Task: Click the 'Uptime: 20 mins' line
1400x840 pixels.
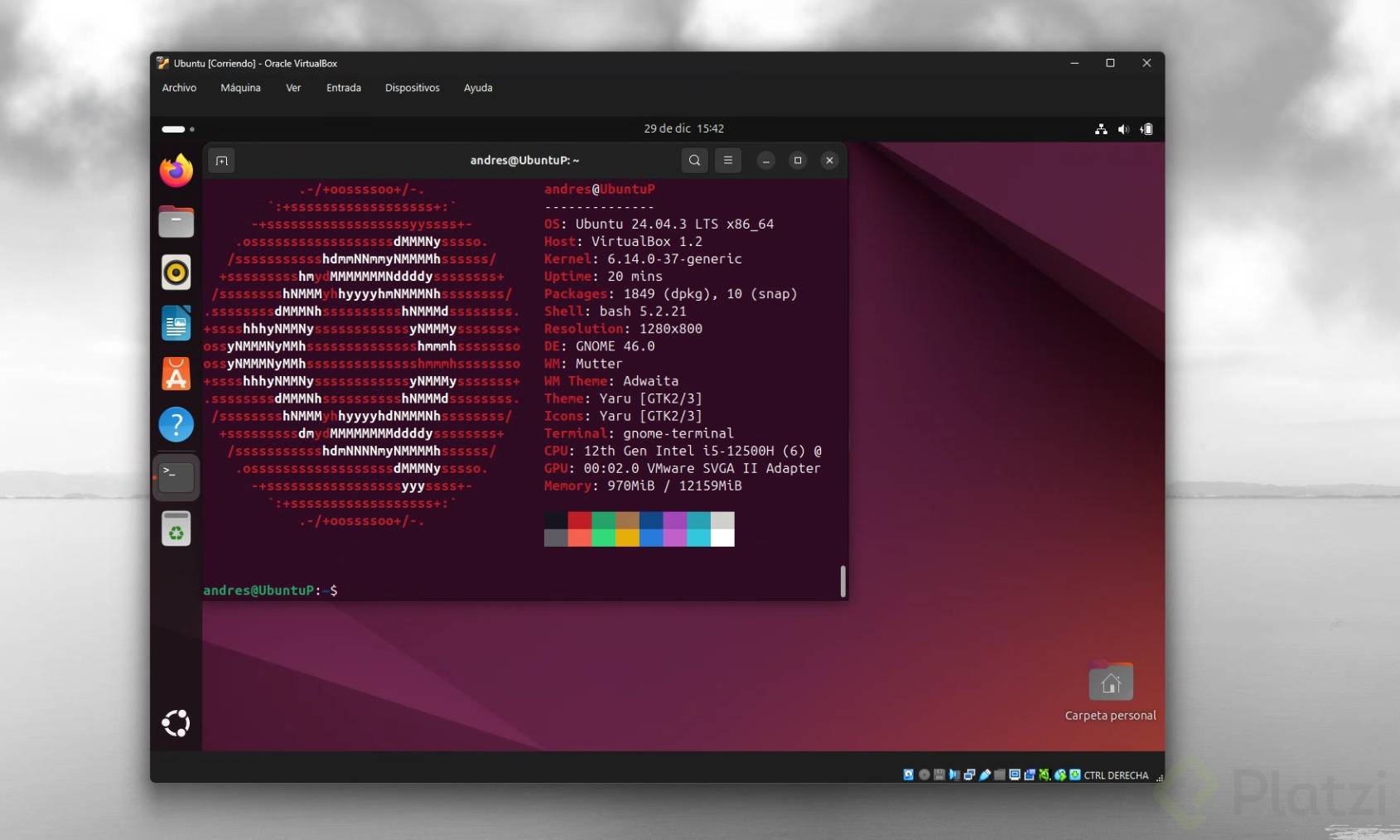Action: (x=603, y=277)
